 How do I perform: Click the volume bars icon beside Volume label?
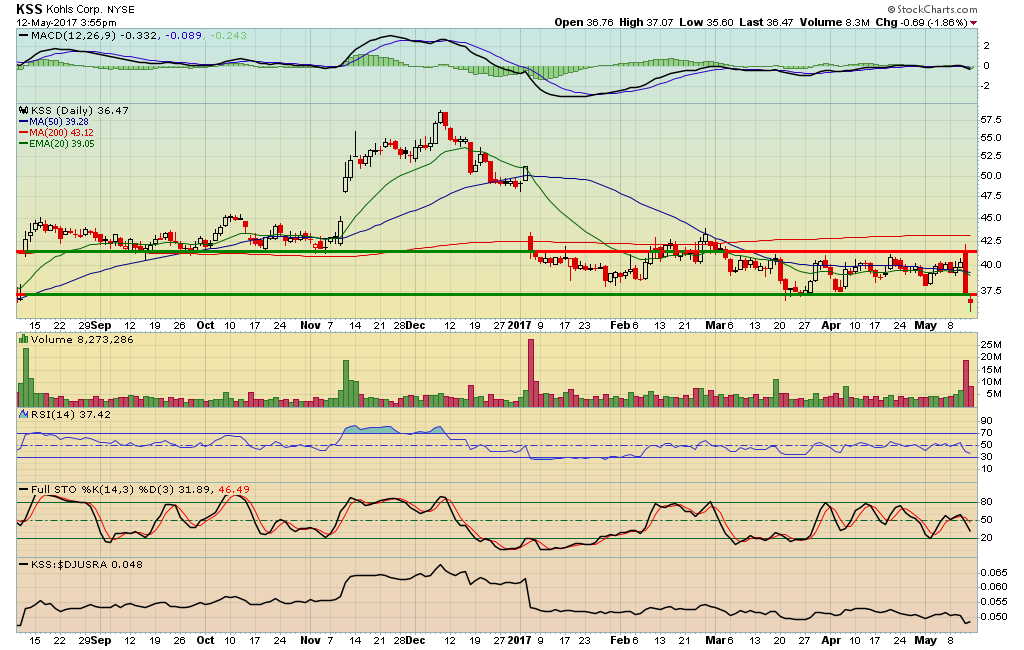(24, 338)
